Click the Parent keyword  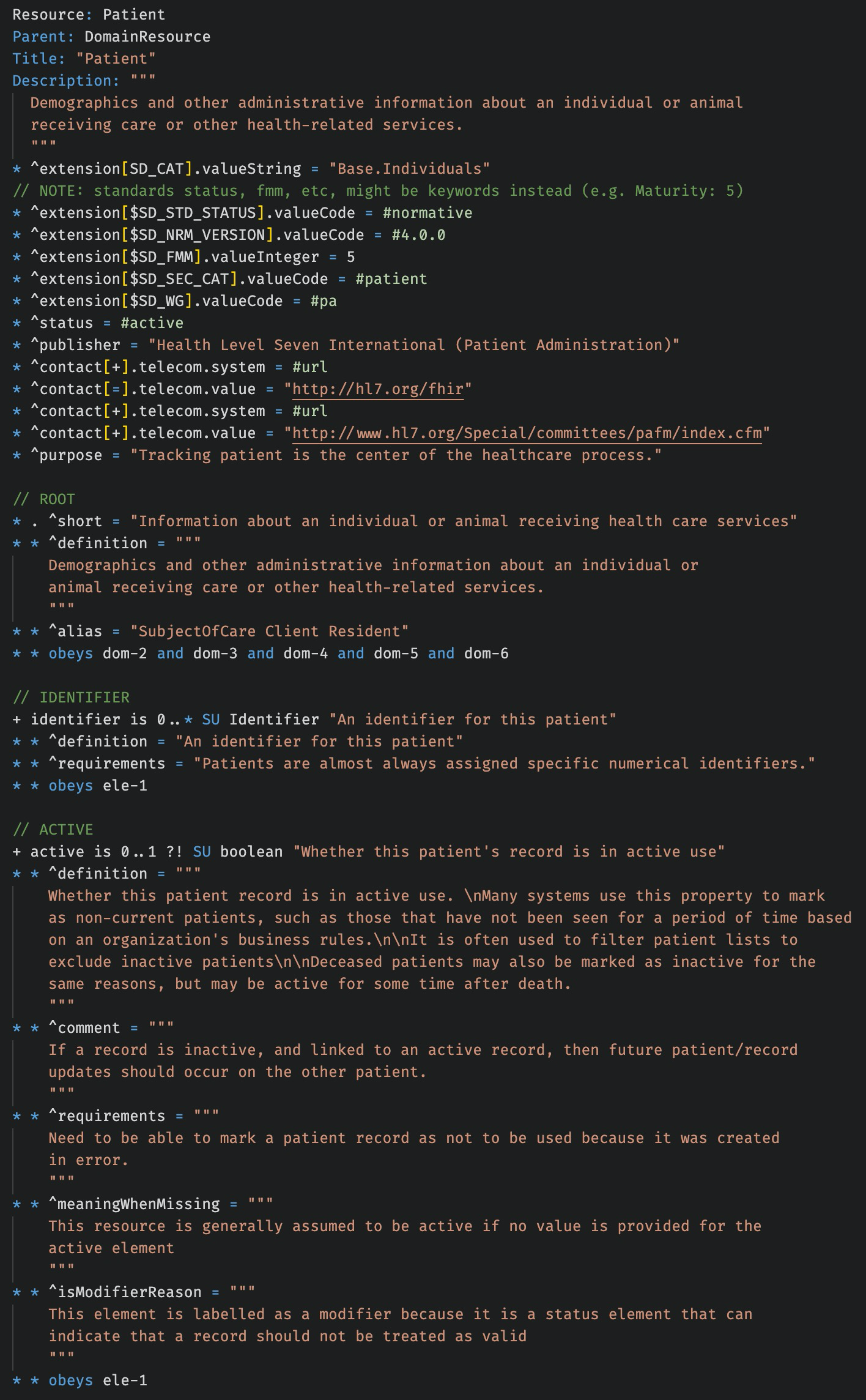click(39, 37)
